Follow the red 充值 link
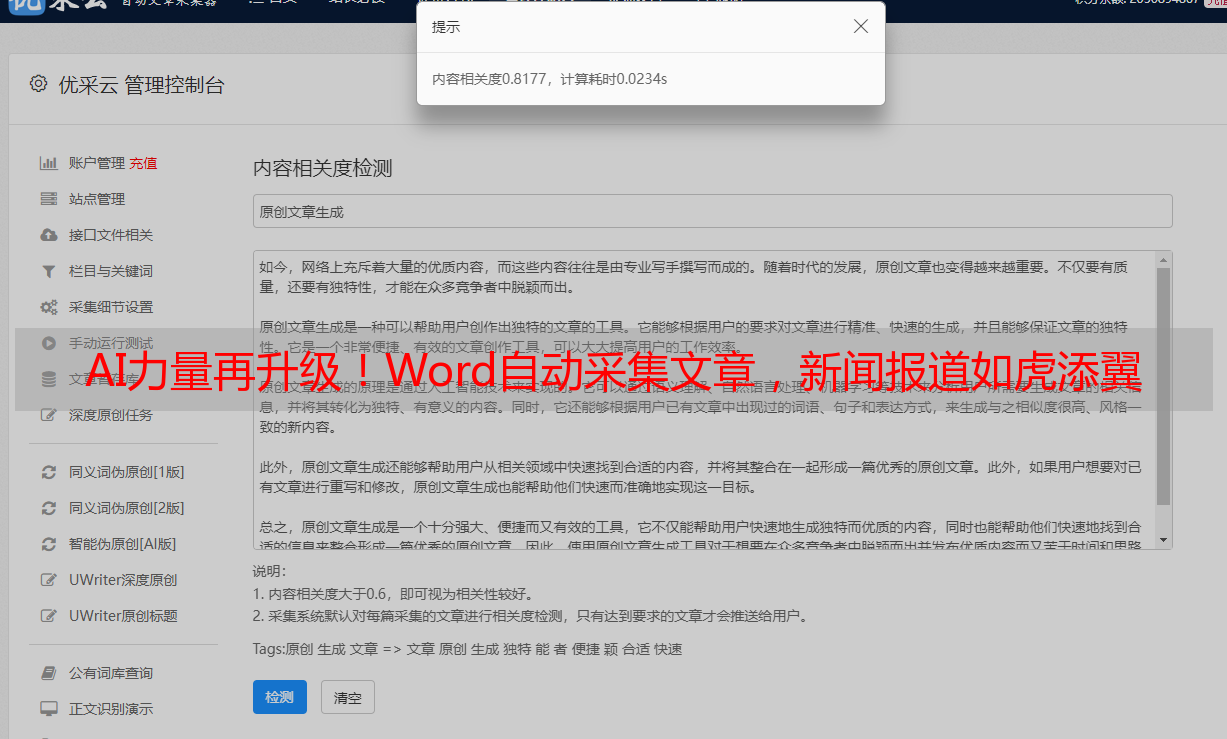This screenshot has height=739, width=1227. click(x=143, y=163)
